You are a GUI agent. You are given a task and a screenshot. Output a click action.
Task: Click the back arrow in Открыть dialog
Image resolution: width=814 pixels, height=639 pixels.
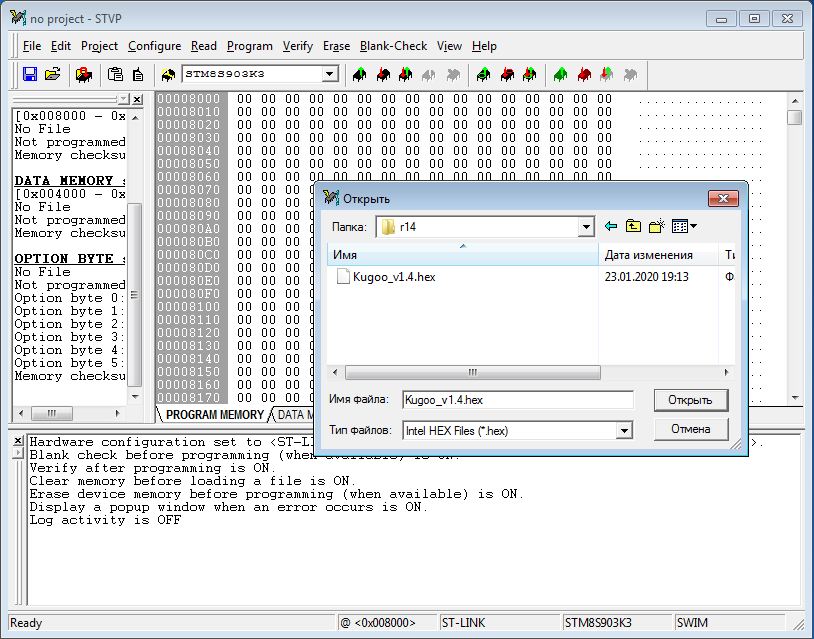pyautogui.click(x=611, y=227)
